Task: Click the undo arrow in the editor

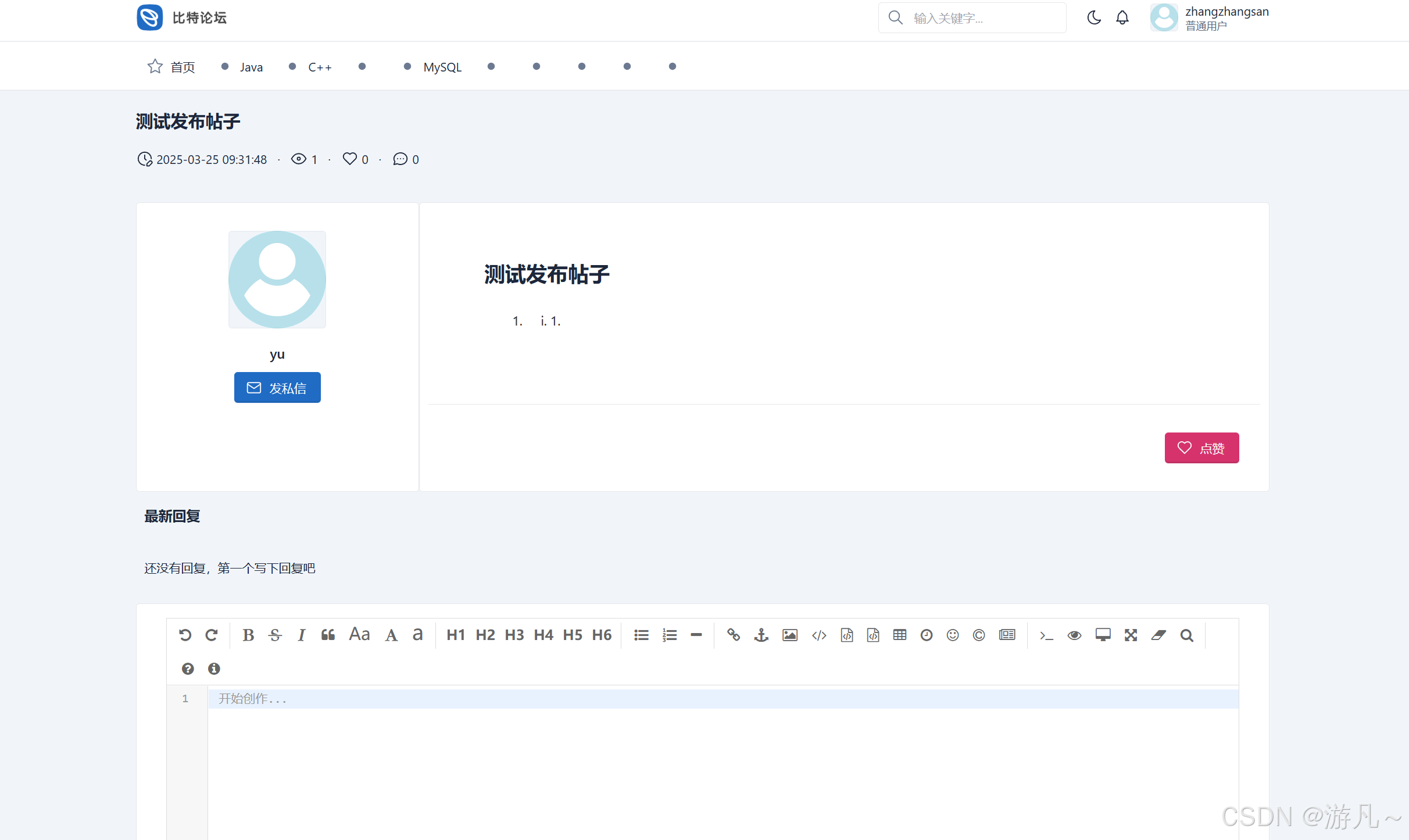Action: [185, 635]
